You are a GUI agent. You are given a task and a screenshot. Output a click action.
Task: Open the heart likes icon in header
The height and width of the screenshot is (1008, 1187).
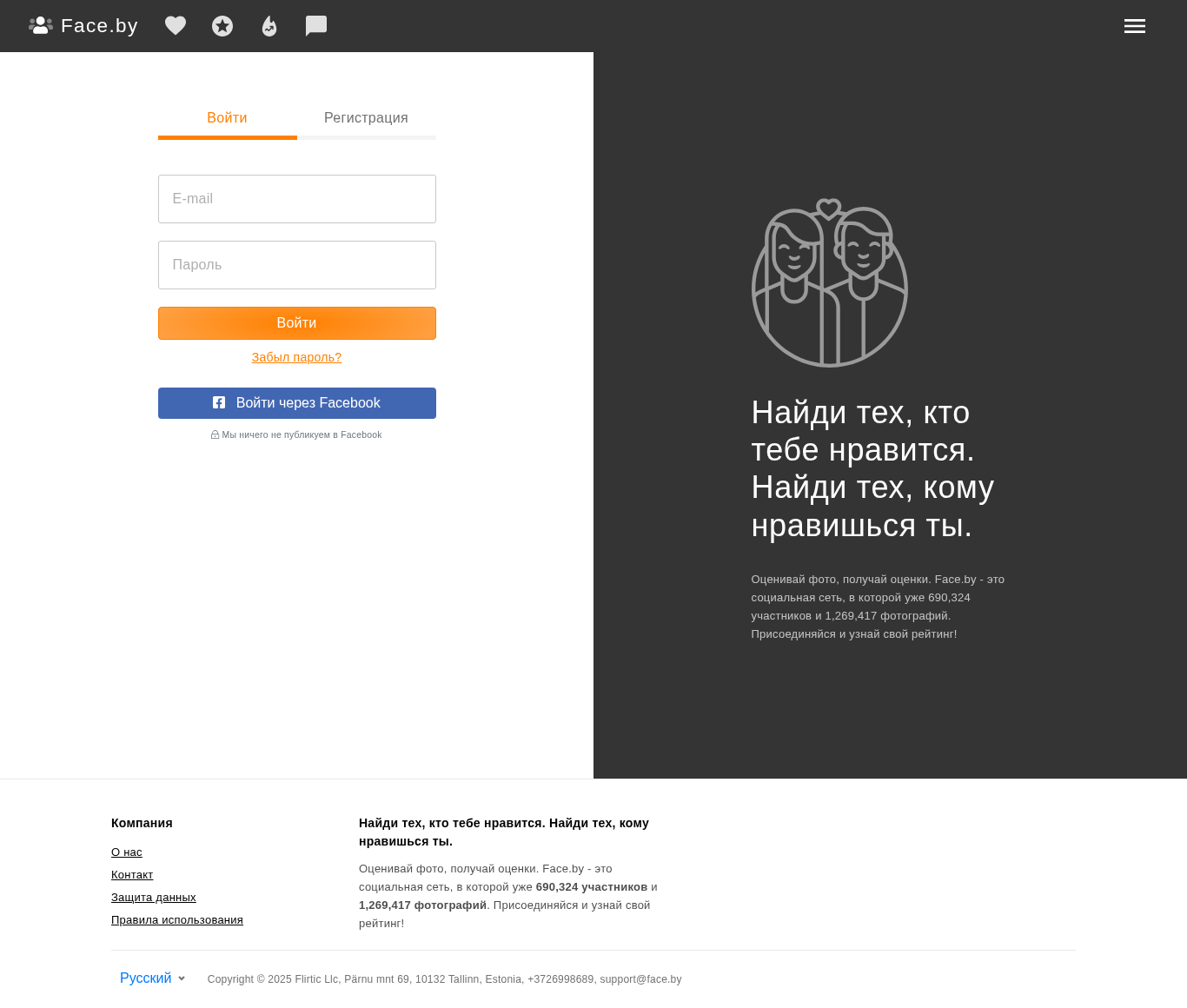tap(176, 26)
